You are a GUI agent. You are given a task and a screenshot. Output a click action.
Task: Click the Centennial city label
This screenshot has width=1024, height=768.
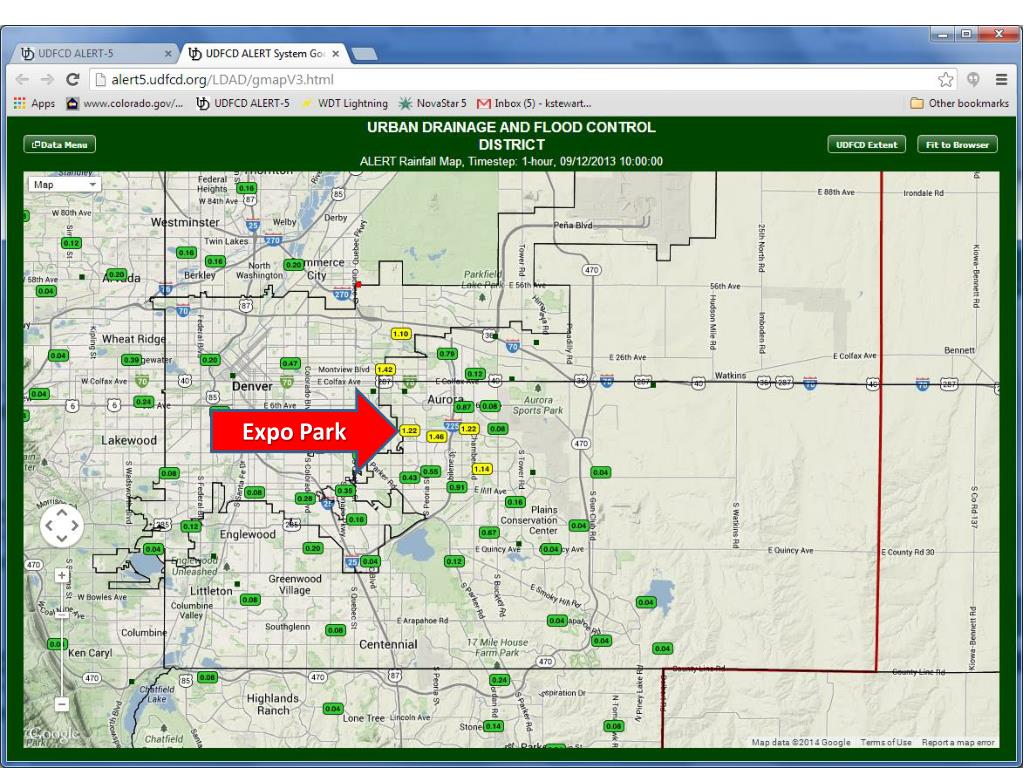pyautogui.click(x=388, y=644)
